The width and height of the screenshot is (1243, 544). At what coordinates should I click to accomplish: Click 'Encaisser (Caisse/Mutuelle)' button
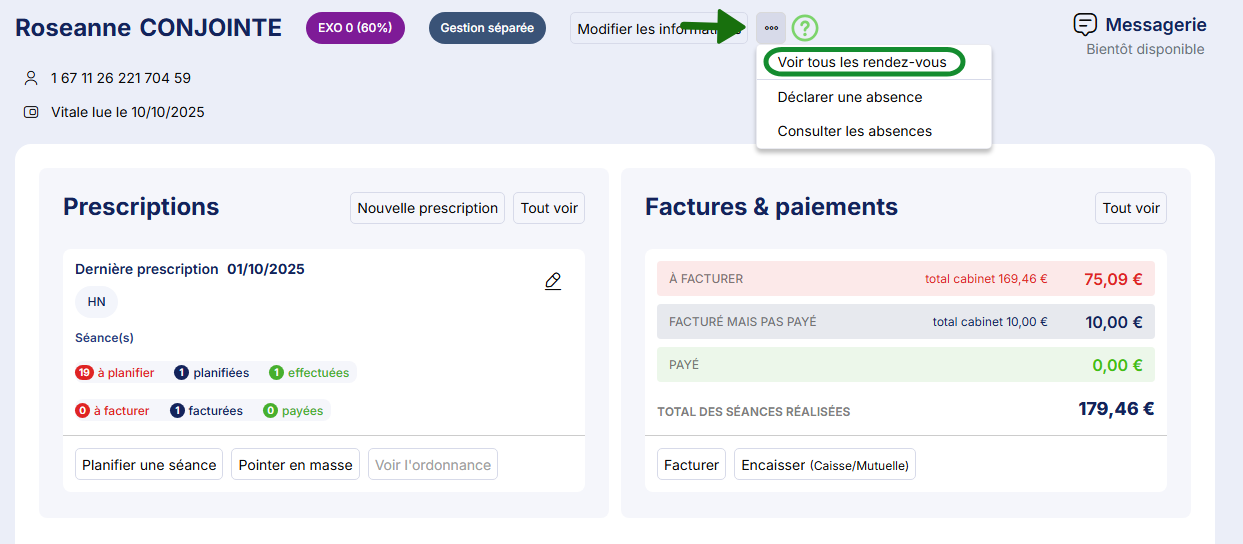pos(825,465)
